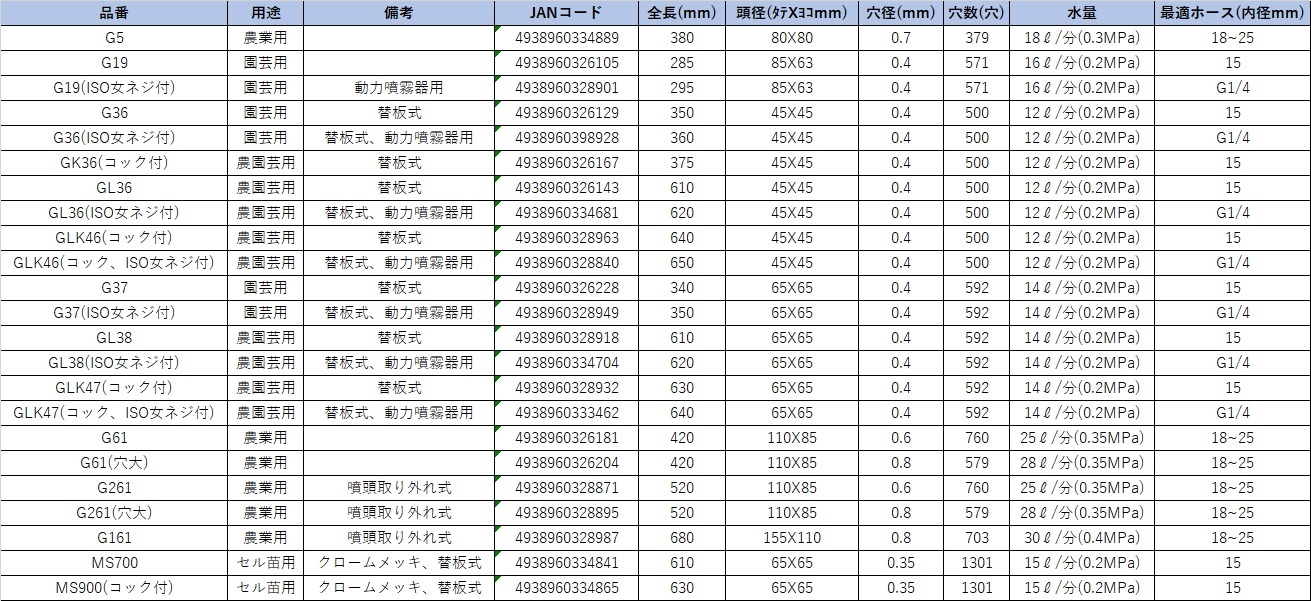Screen dimensions: 1311x601
Task: Select the MS700 product cell
Action: click(114, 563)
